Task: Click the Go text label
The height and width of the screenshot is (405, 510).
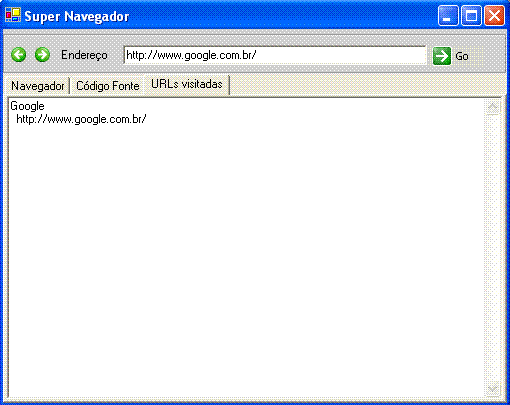Action: coord(462,56)
